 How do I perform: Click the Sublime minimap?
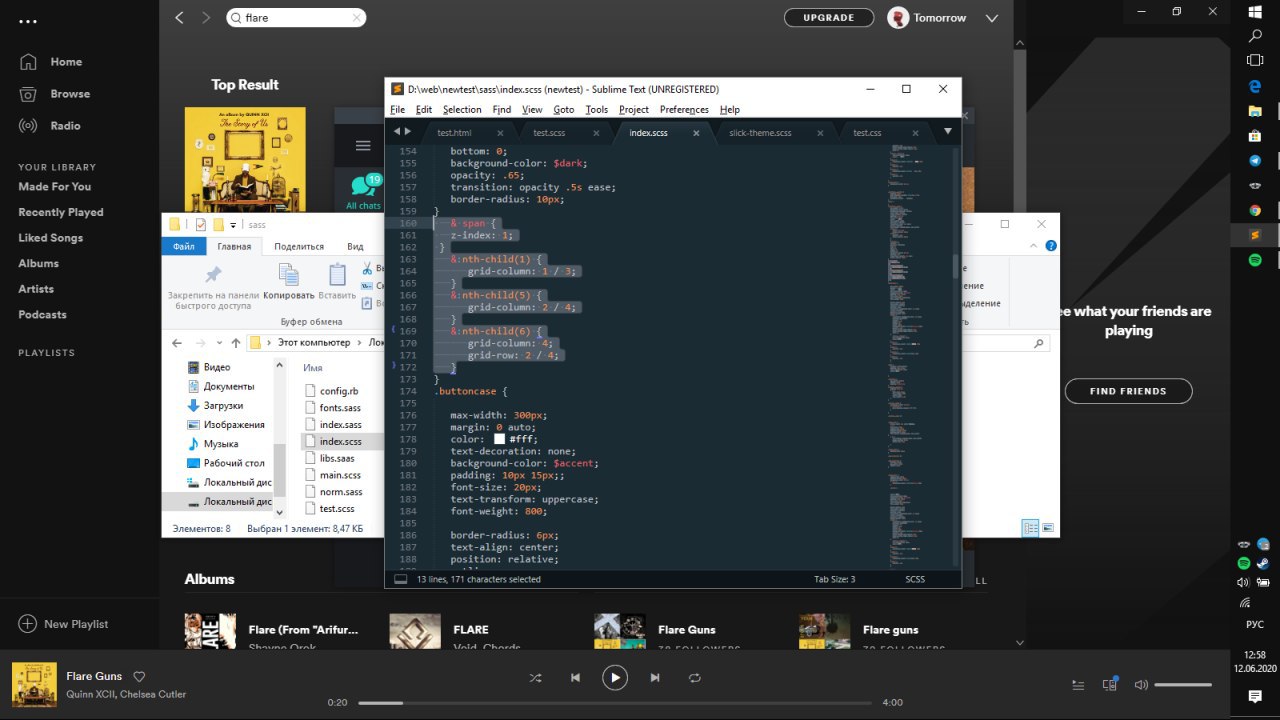click(918, 355)
